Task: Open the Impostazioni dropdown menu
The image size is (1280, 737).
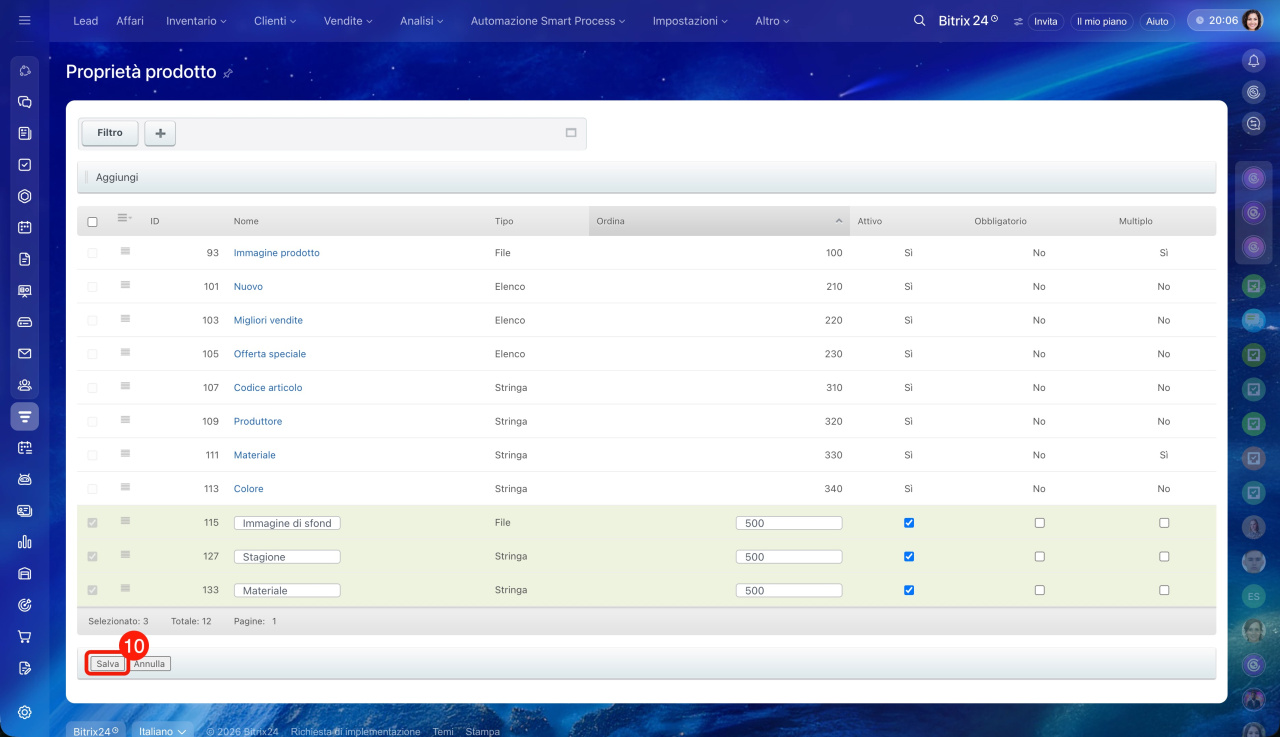Action: [x=690, y=21]
